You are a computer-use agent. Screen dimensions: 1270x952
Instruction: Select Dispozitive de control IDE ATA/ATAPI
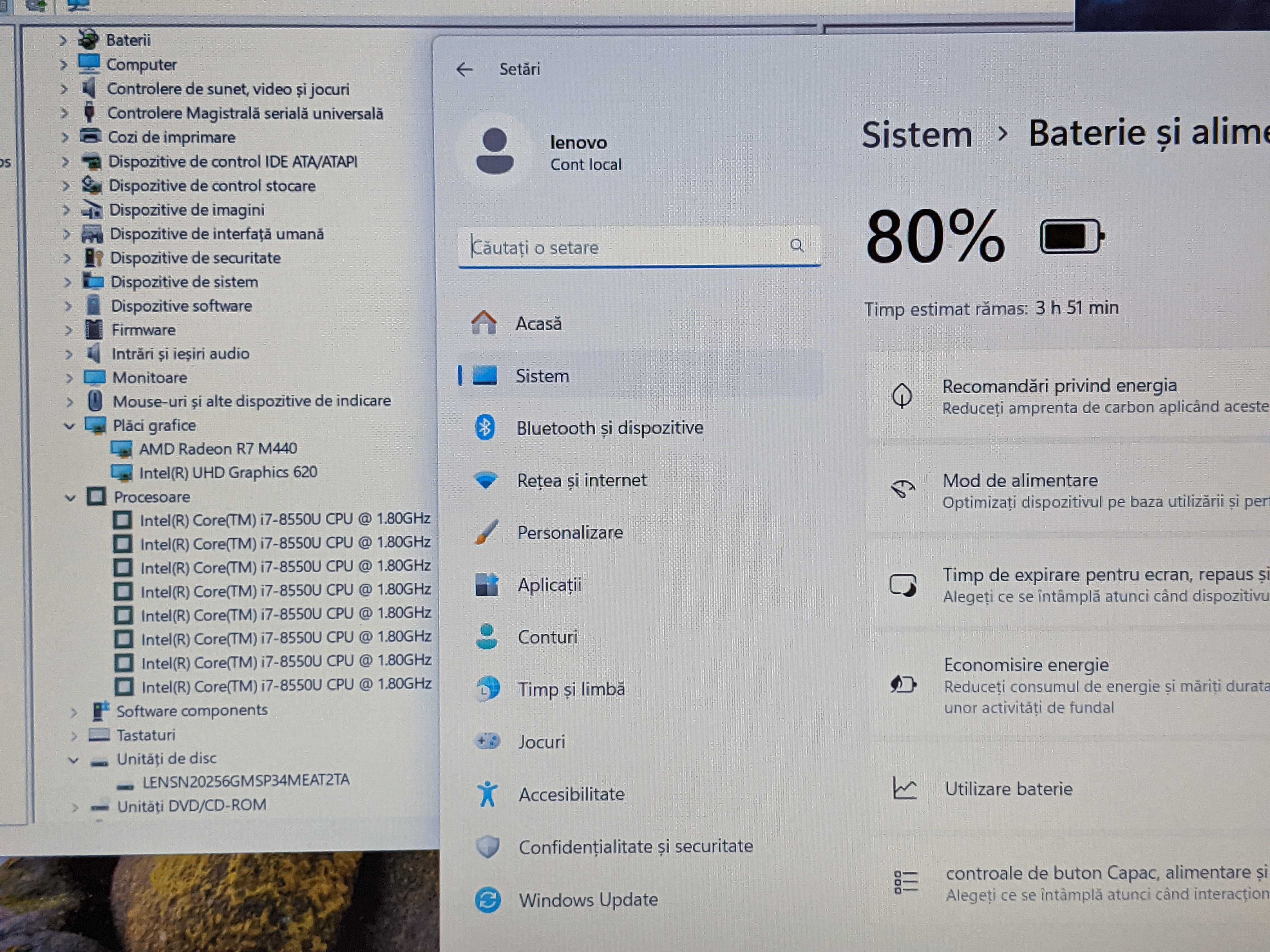[x=233, y=162]
